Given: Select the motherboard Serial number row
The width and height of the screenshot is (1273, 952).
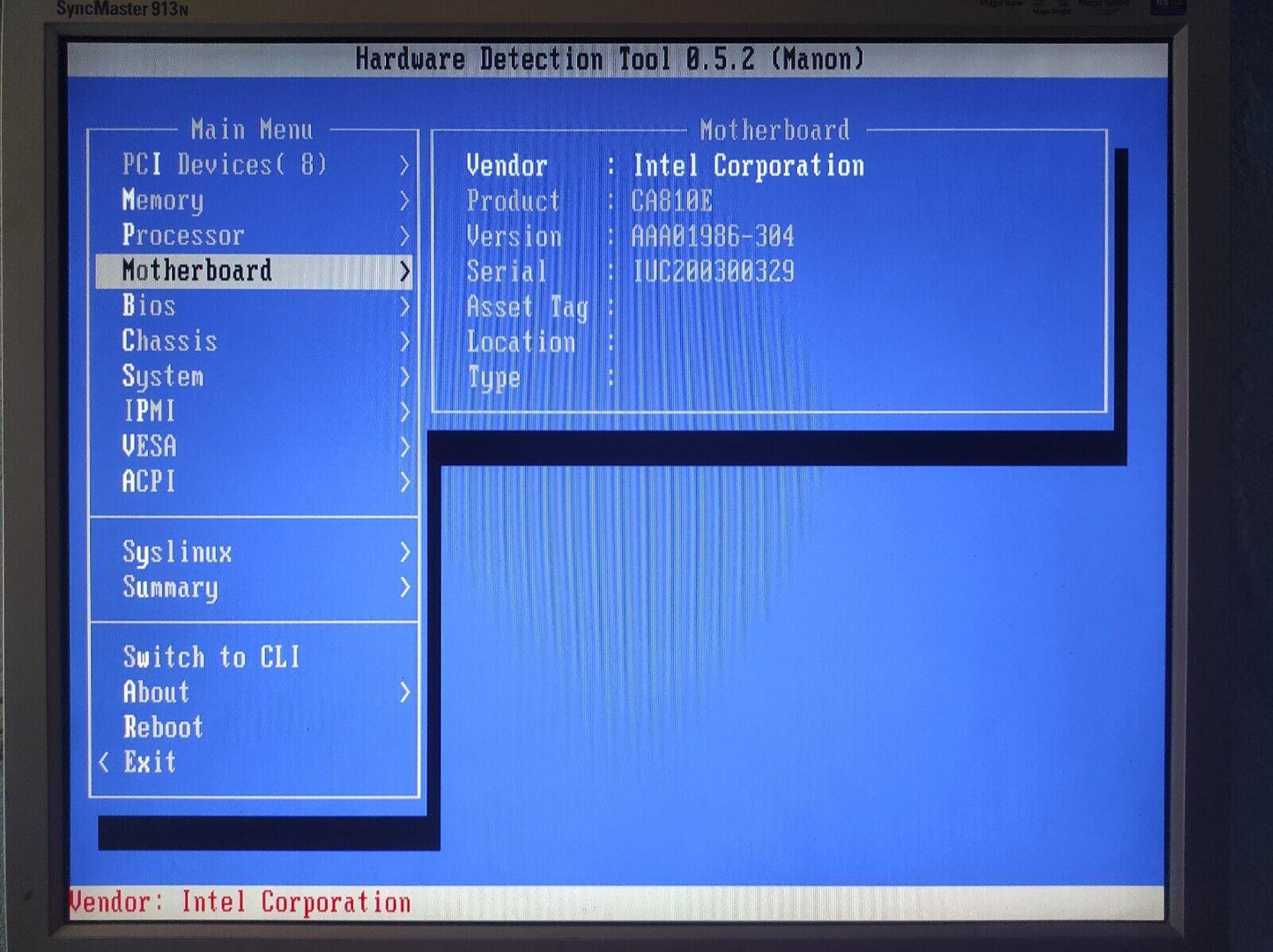Looking at the screenshot, I should (630, 271).
